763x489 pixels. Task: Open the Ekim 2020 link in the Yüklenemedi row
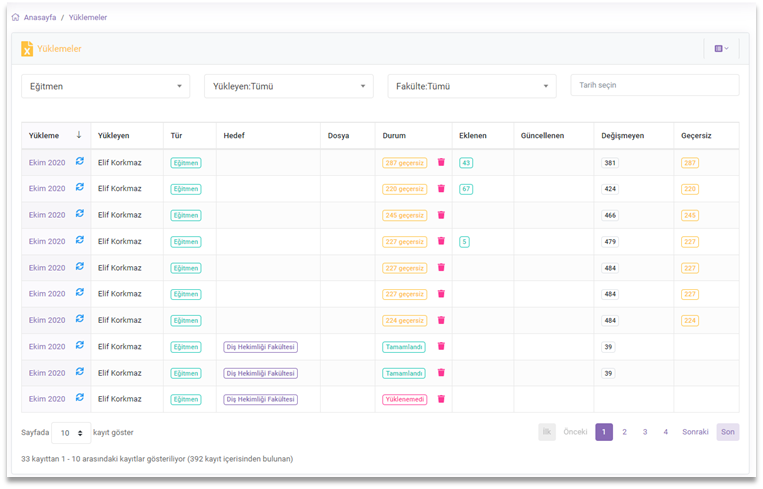[x=47, y=399]
